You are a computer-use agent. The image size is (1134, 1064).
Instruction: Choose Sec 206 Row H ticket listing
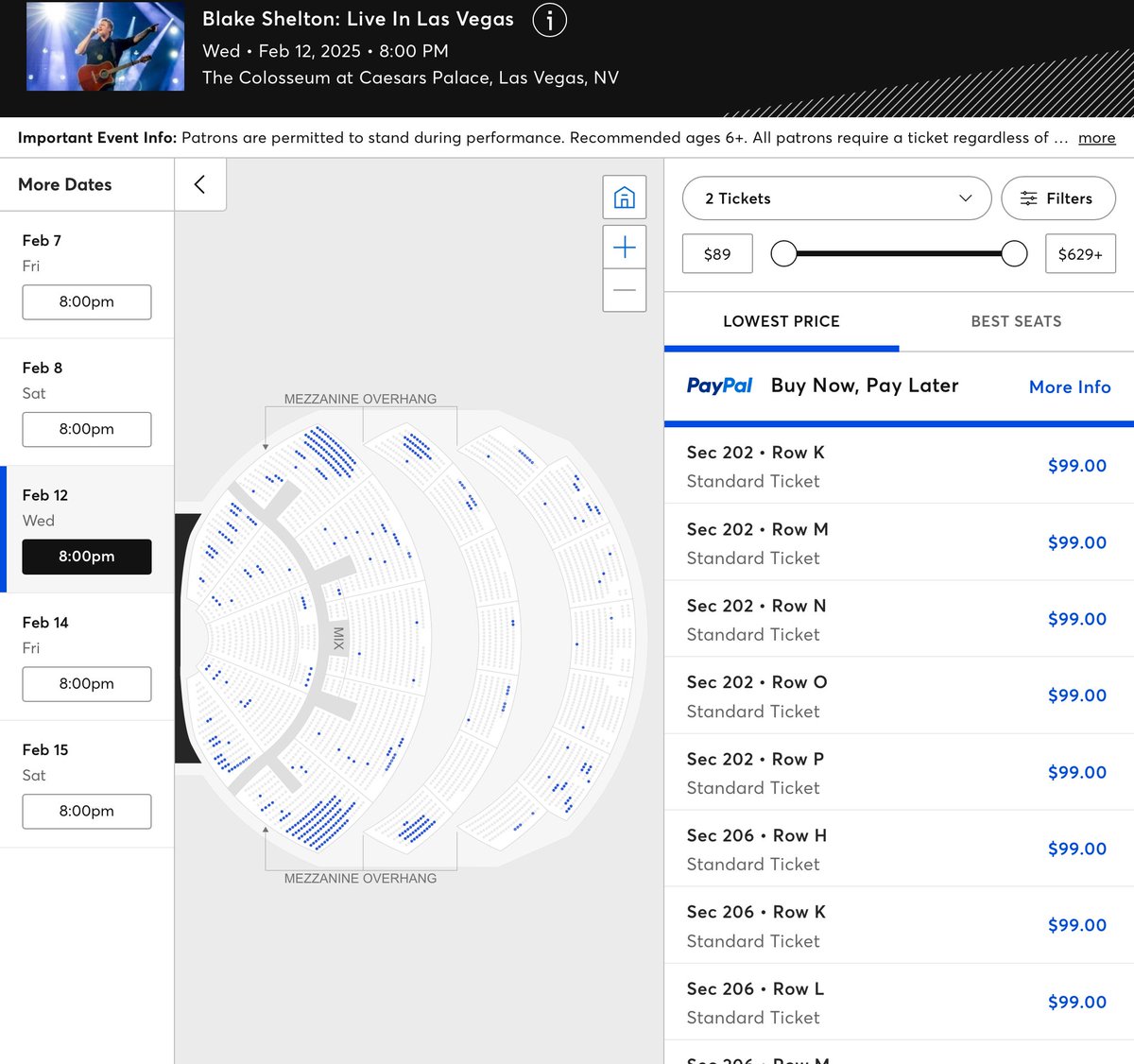tap(899, 849)
